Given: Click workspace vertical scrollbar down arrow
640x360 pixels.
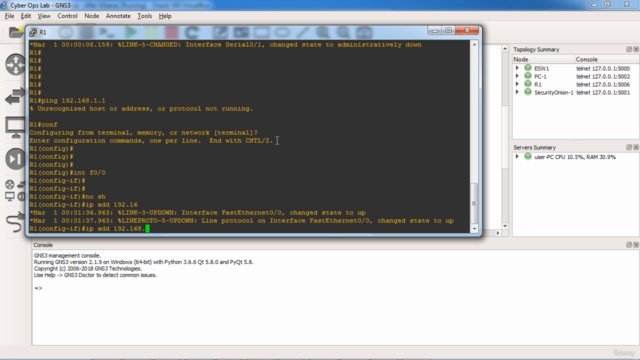Looking at the screenshot, I should 505,226.
